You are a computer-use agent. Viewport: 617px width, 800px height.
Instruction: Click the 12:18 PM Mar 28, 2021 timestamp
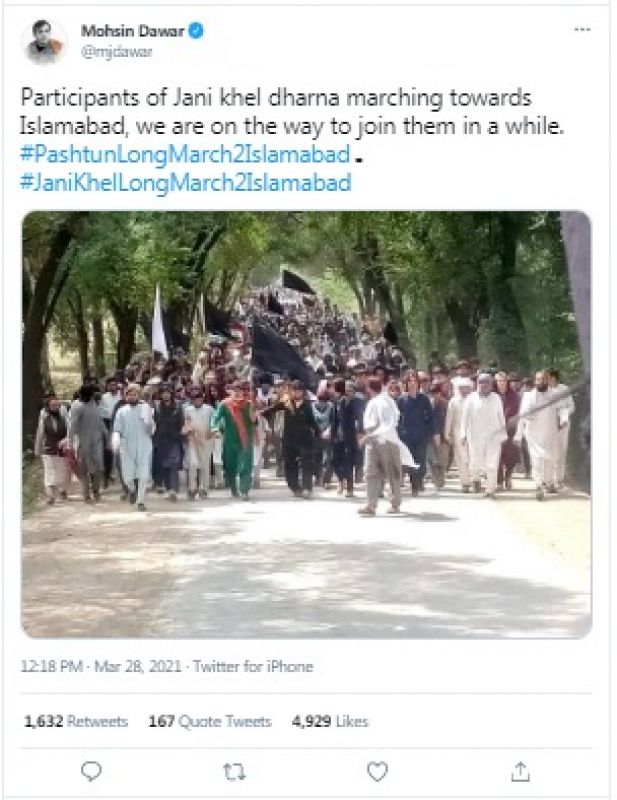point(101,666)
